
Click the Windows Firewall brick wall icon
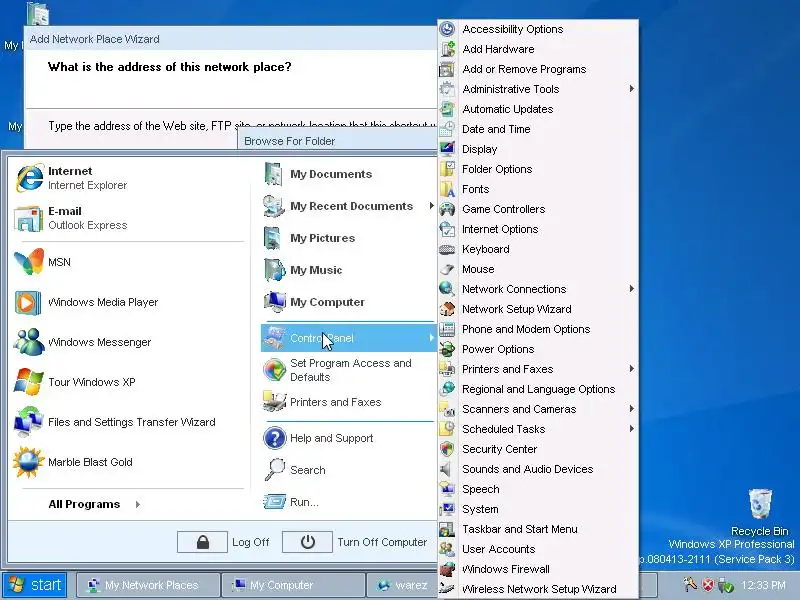pos(447,569)
